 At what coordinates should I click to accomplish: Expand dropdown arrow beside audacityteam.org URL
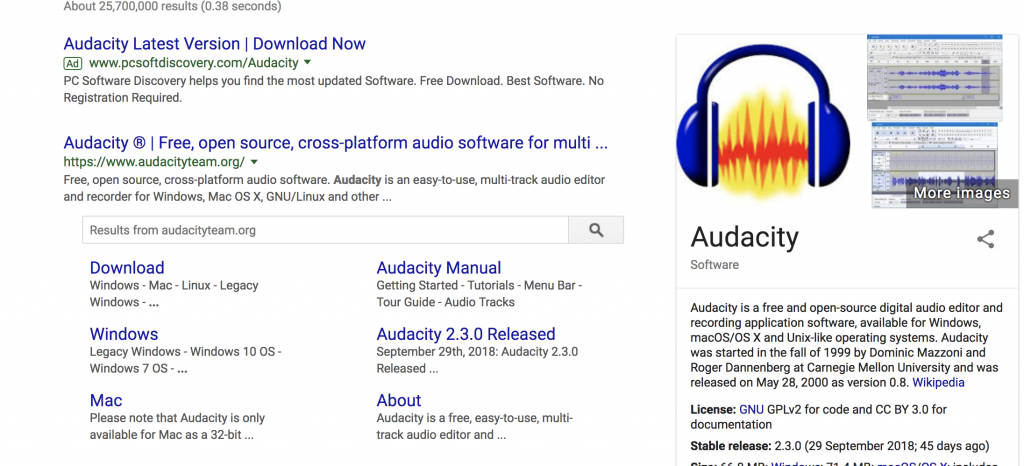coord(254,162)
